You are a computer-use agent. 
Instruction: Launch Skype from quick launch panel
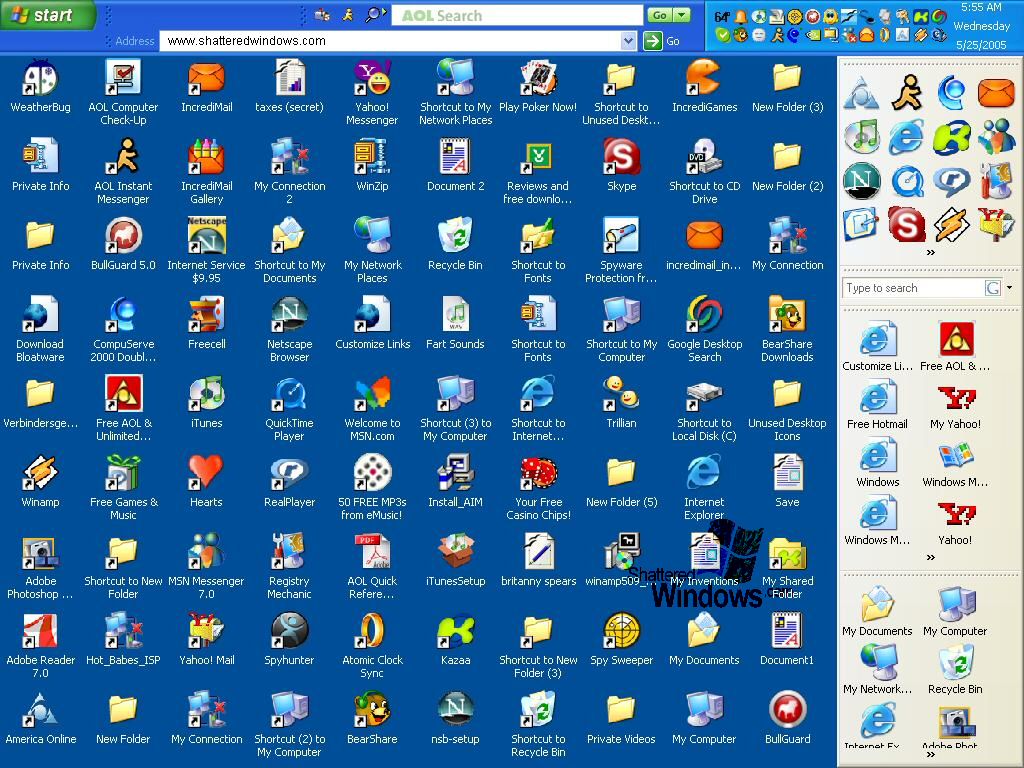[x=906, y=224]
